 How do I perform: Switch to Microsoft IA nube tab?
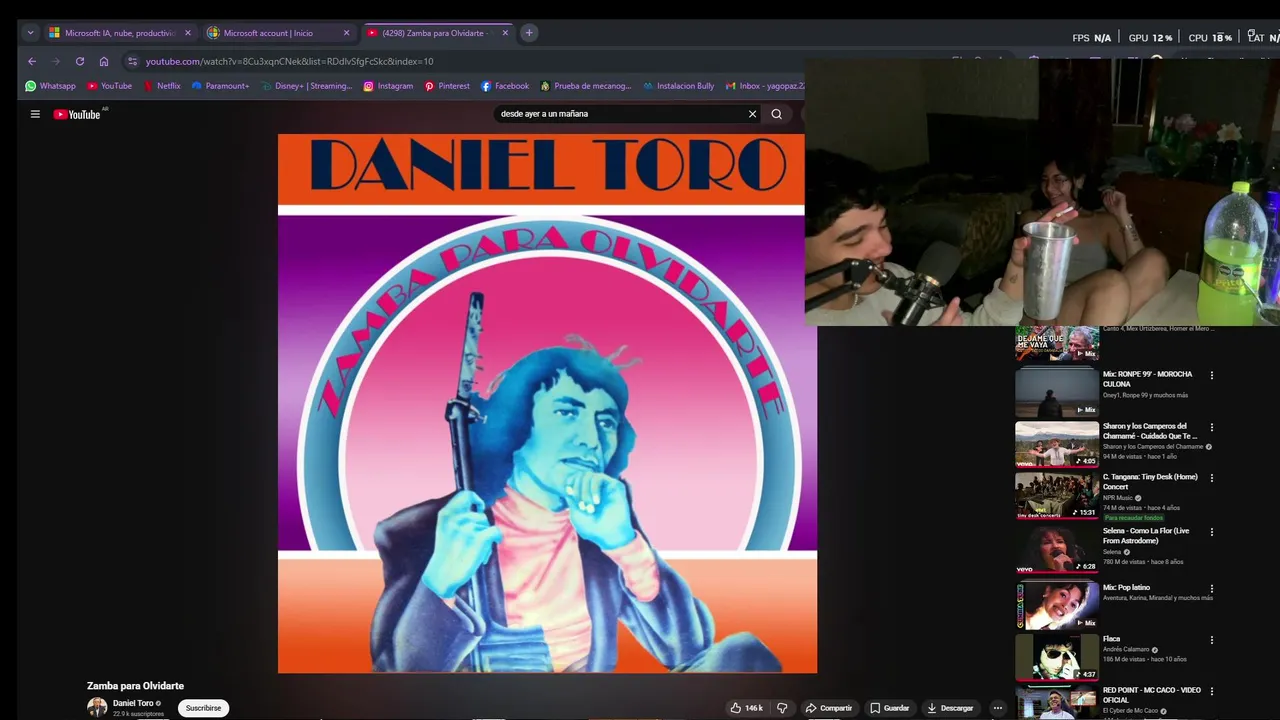click(x=119, y=33)
